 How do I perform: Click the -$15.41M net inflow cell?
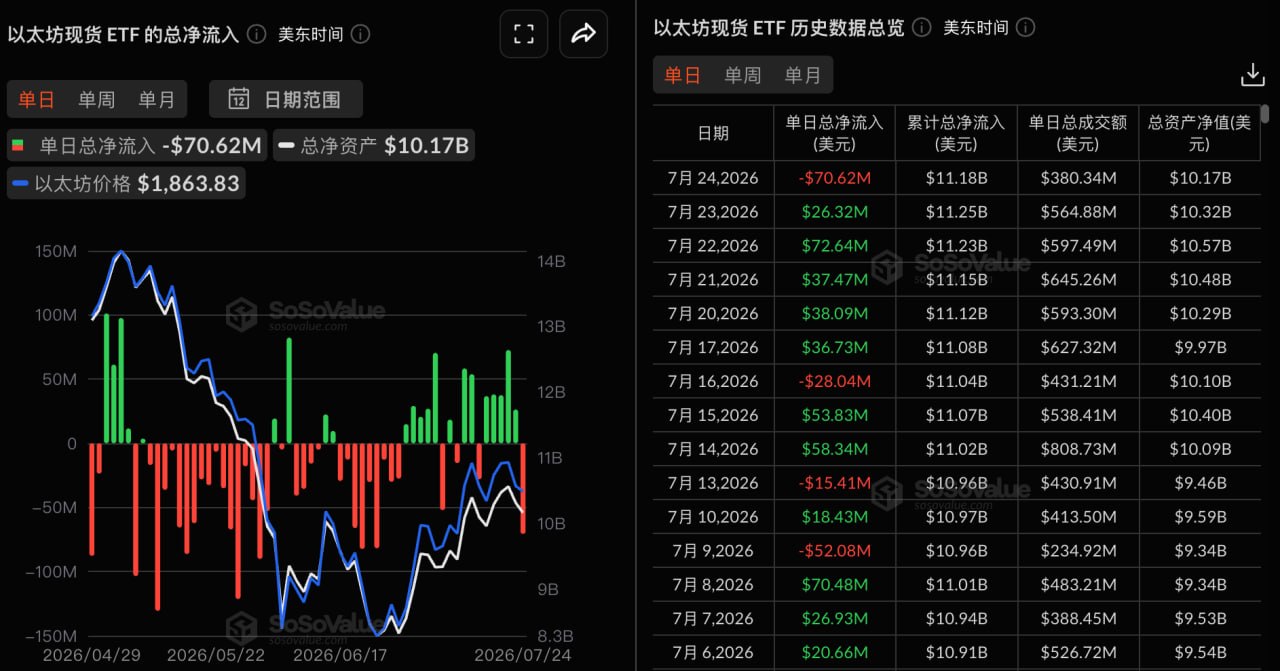point(835,483)
